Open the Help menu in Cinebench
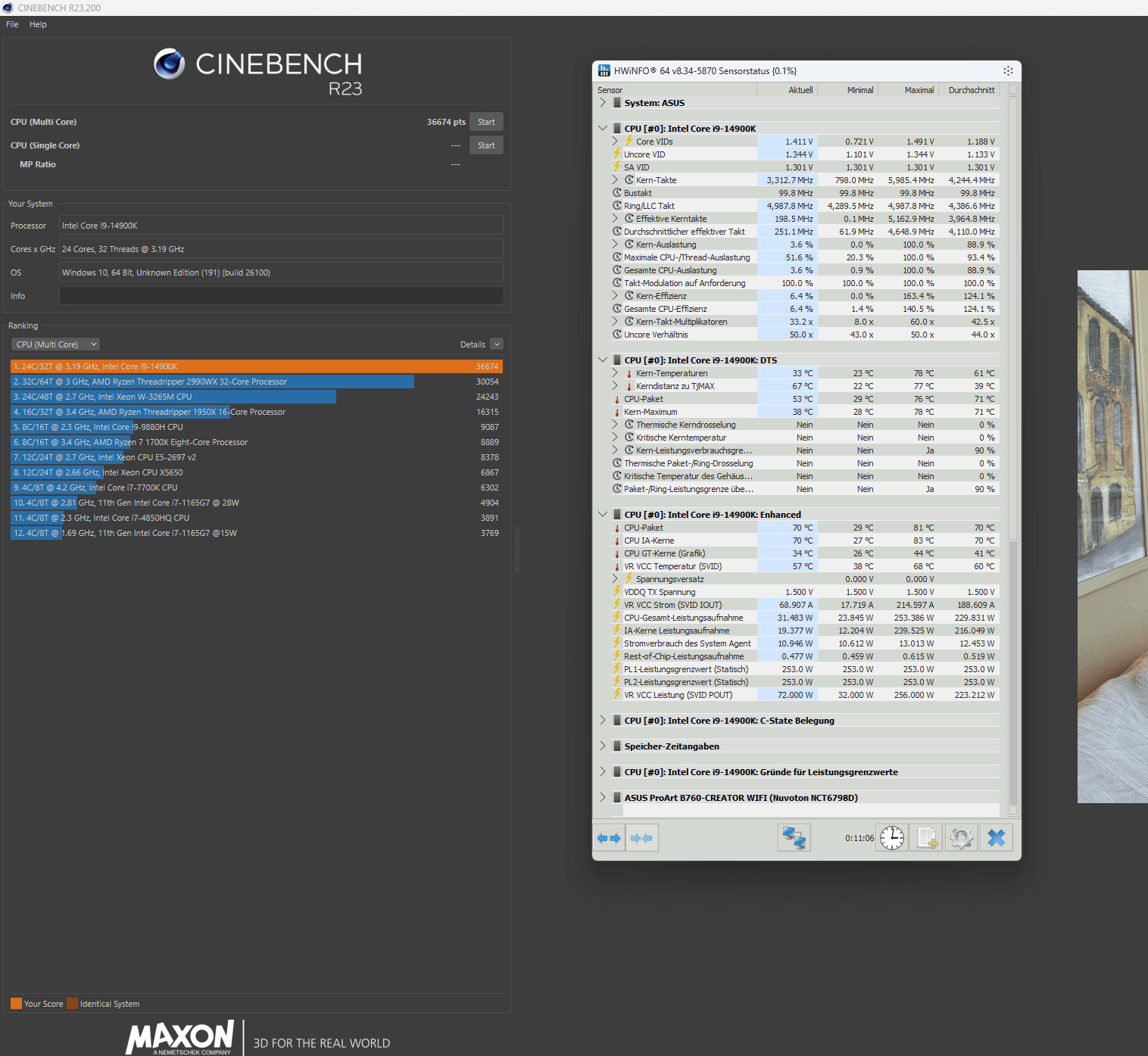Screen dimensions: 1148x1056 37,23
